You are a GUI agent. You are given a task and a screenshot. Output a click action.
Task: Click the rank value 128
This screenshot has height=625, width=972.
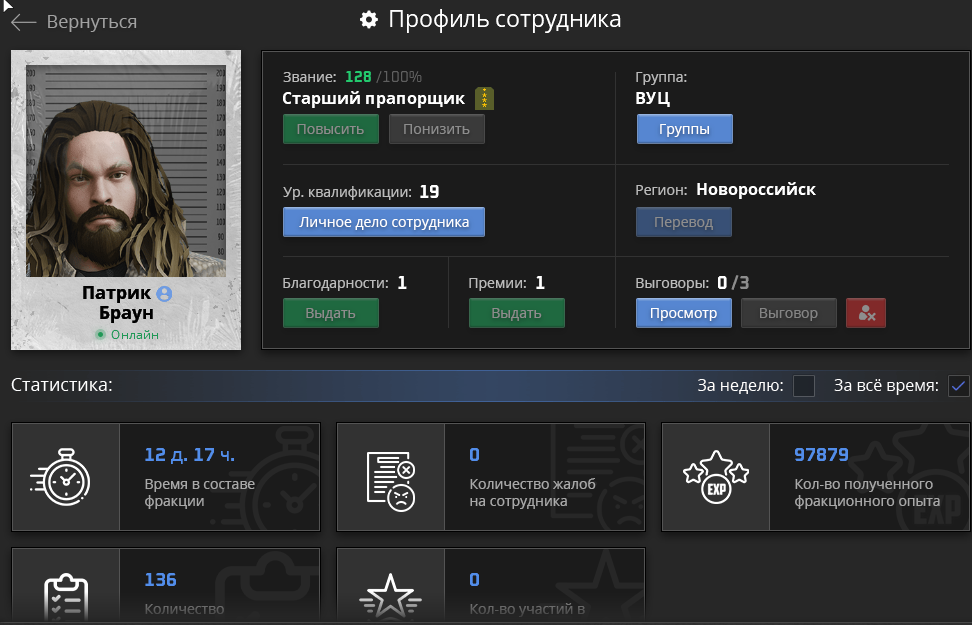358,77
